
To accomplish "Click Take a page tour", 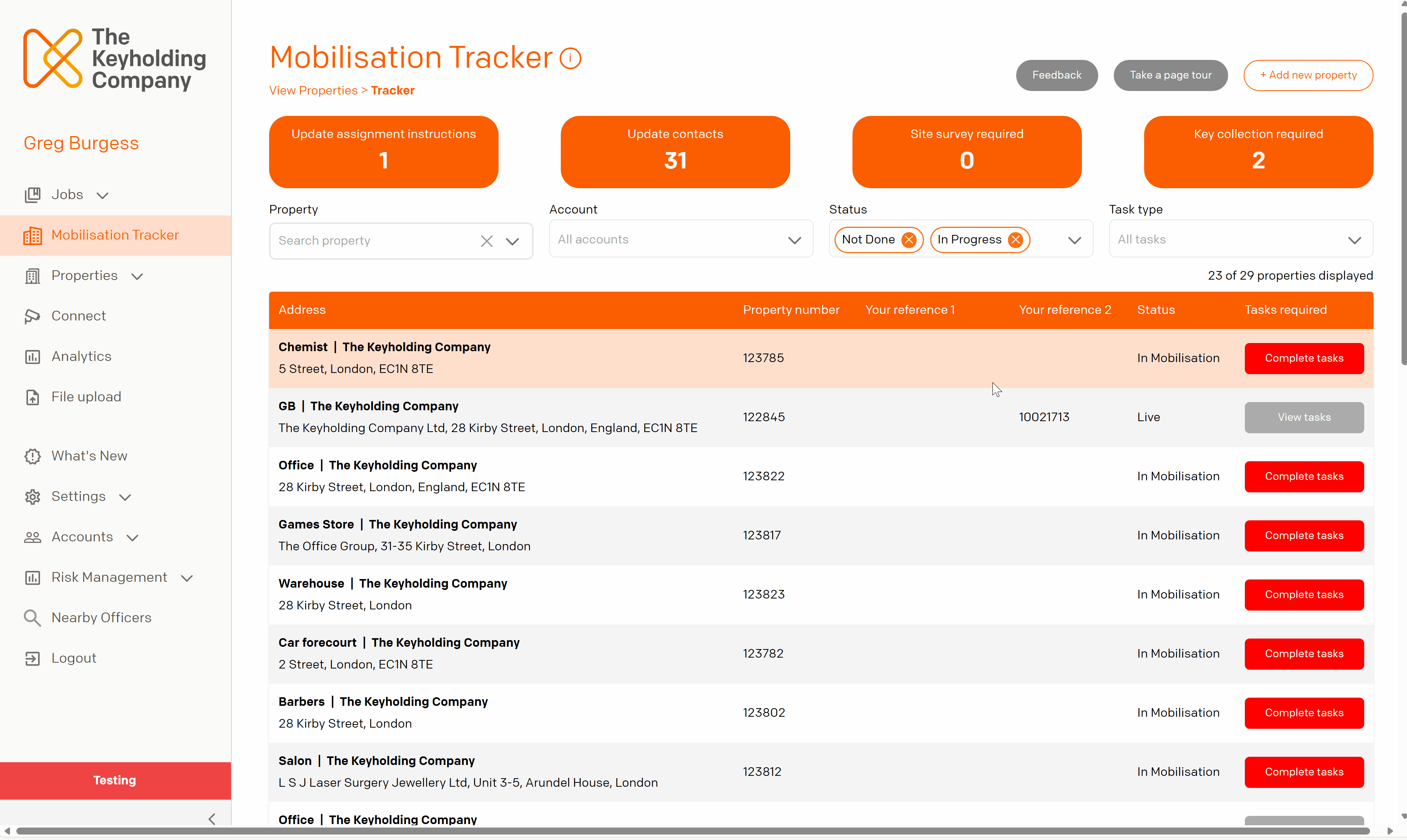I will 1171,75.
